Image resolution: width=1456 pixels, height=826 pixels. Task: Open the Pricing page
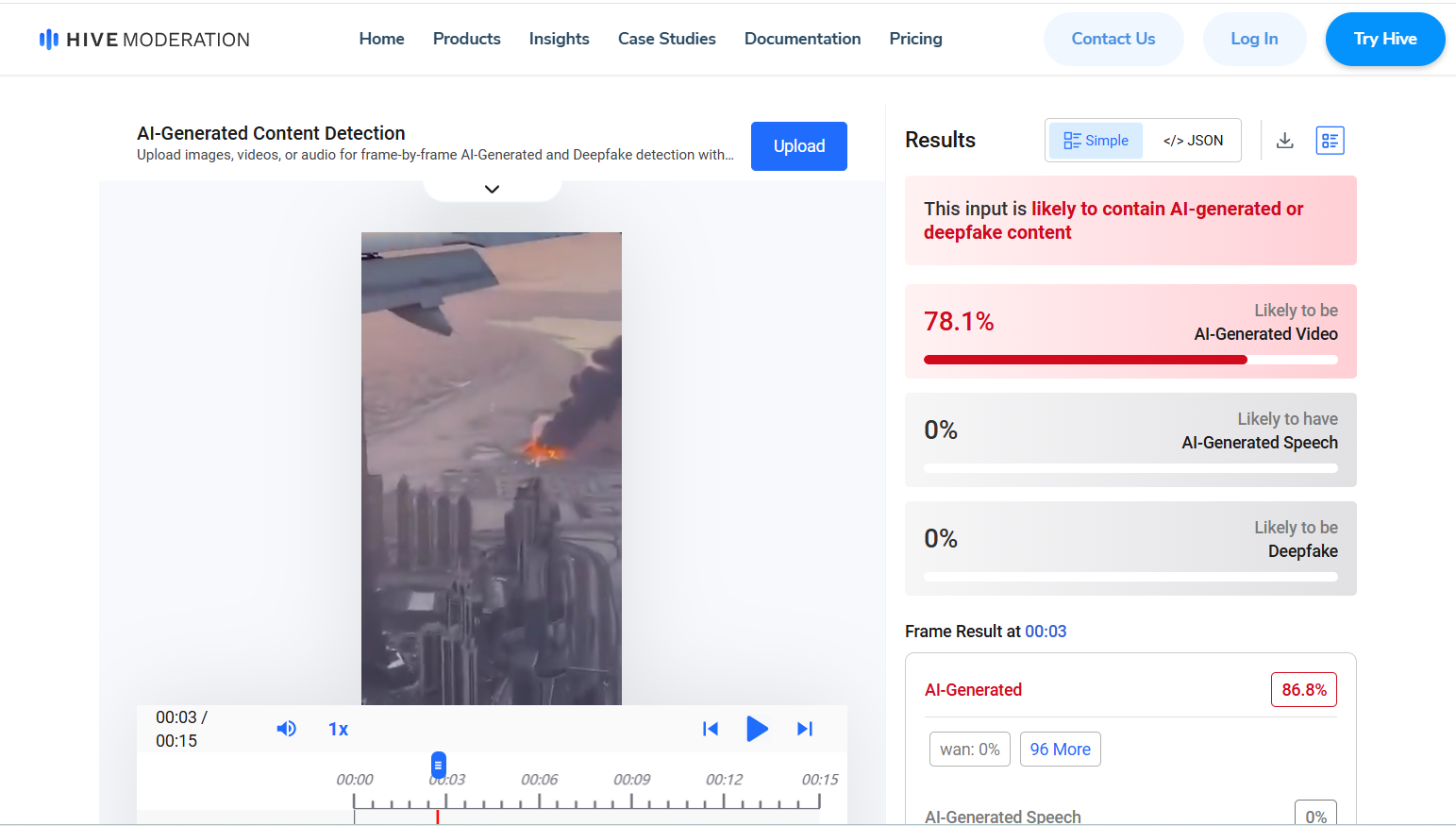(x=915, y=39)
